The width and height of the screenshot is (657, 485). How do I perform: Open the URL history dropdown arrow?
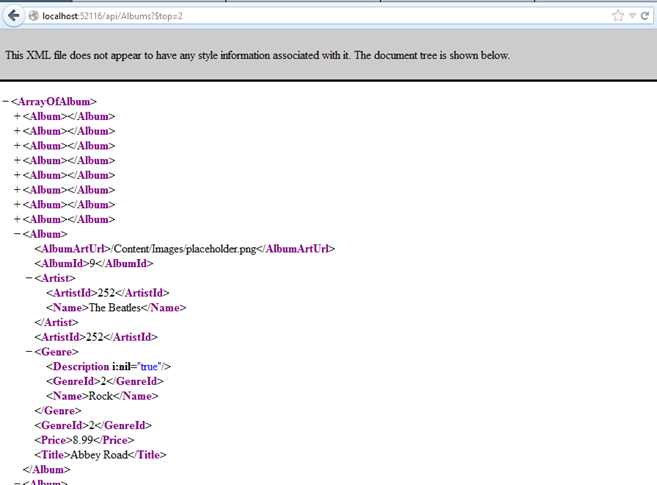point(633,16)
